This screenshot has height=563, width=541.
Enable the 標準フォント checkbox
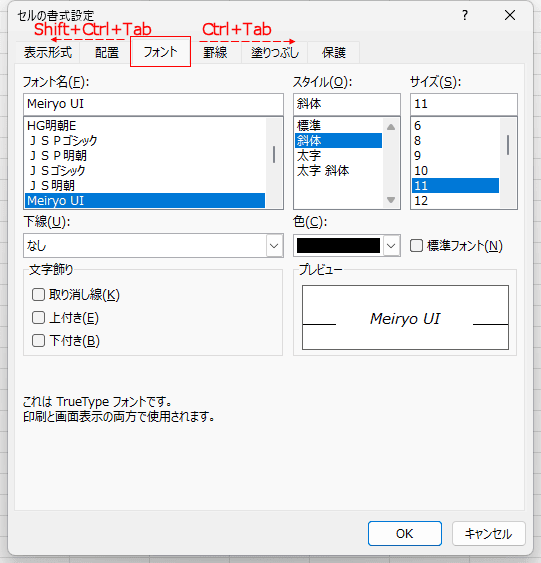tap(416, 246)
